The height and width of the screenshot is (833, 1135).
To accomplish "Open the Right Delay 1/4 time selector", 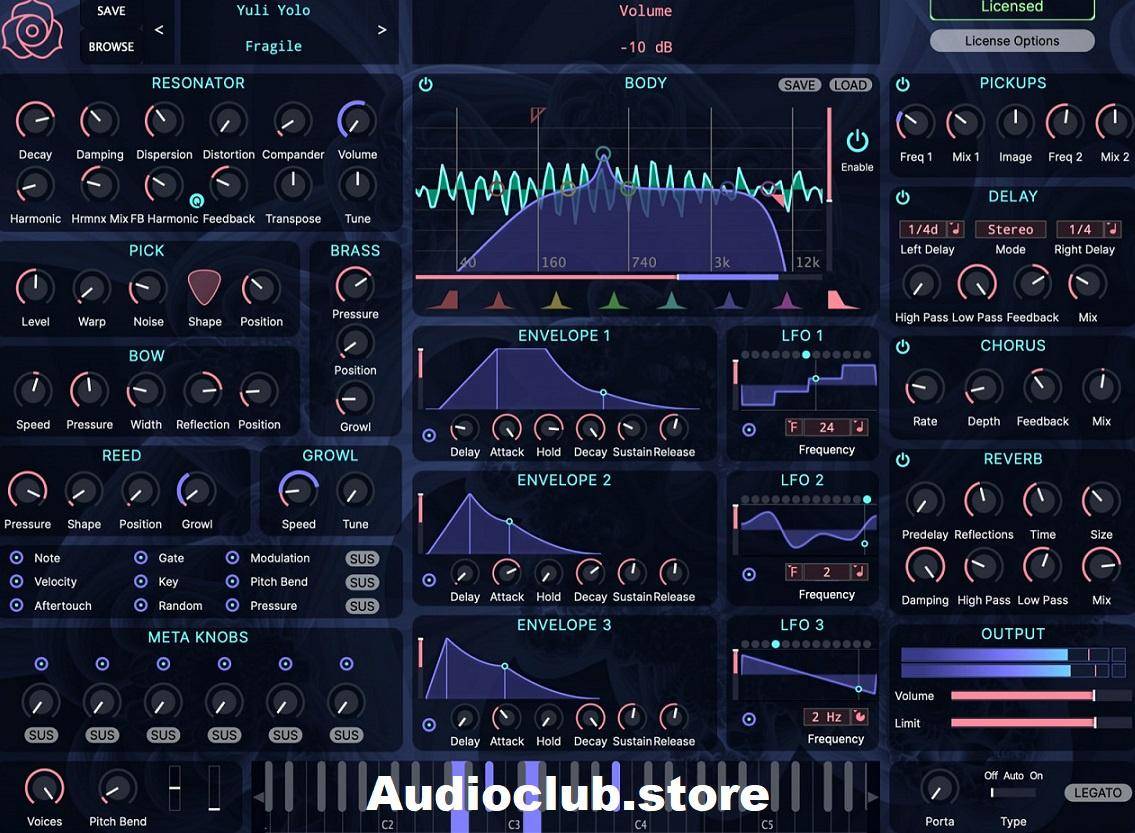I will 1080,229.
